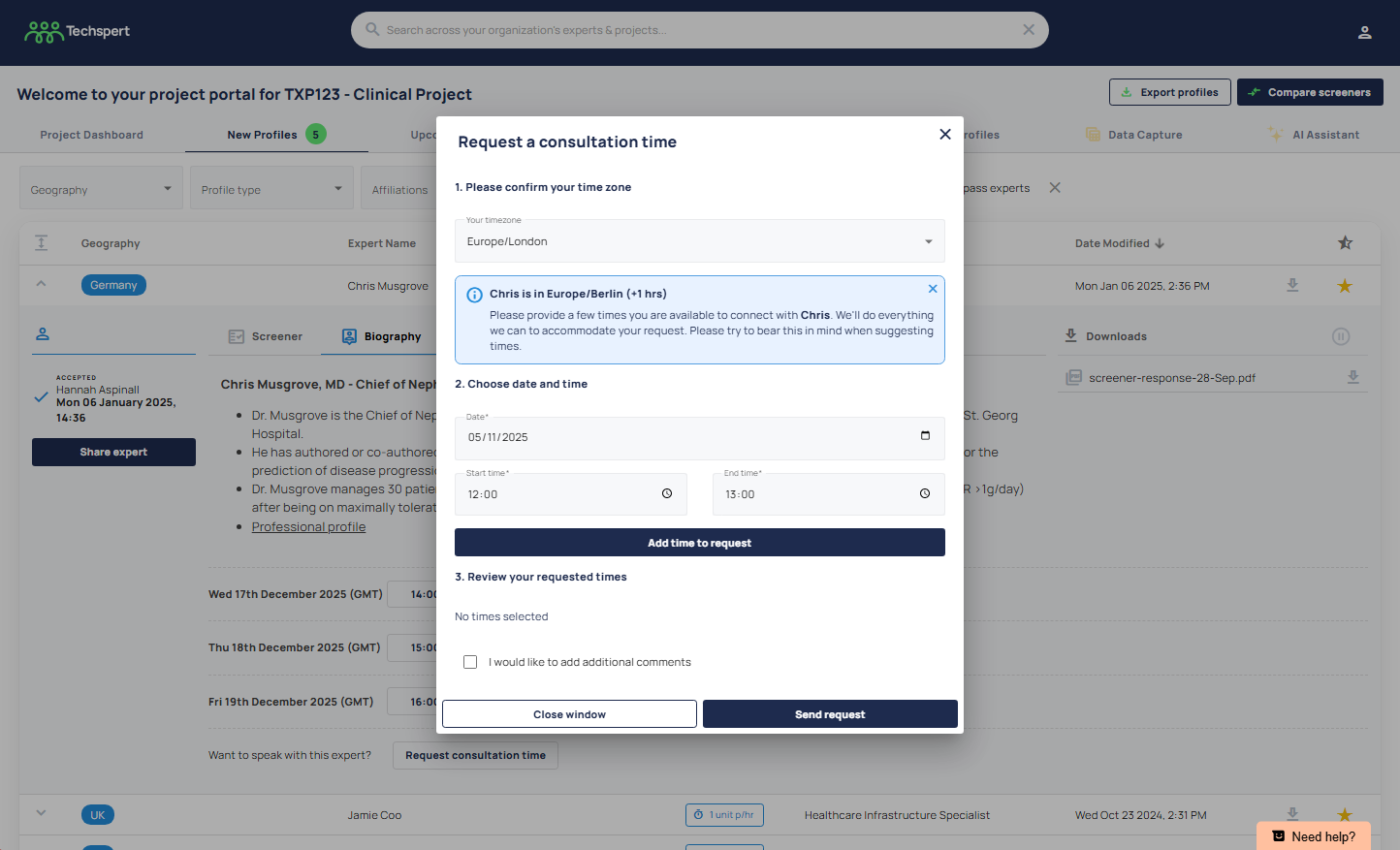This screenshot has width=1400, height=850.
Task: Click the Chris Musgrove expert name
Action: [388, 286]
